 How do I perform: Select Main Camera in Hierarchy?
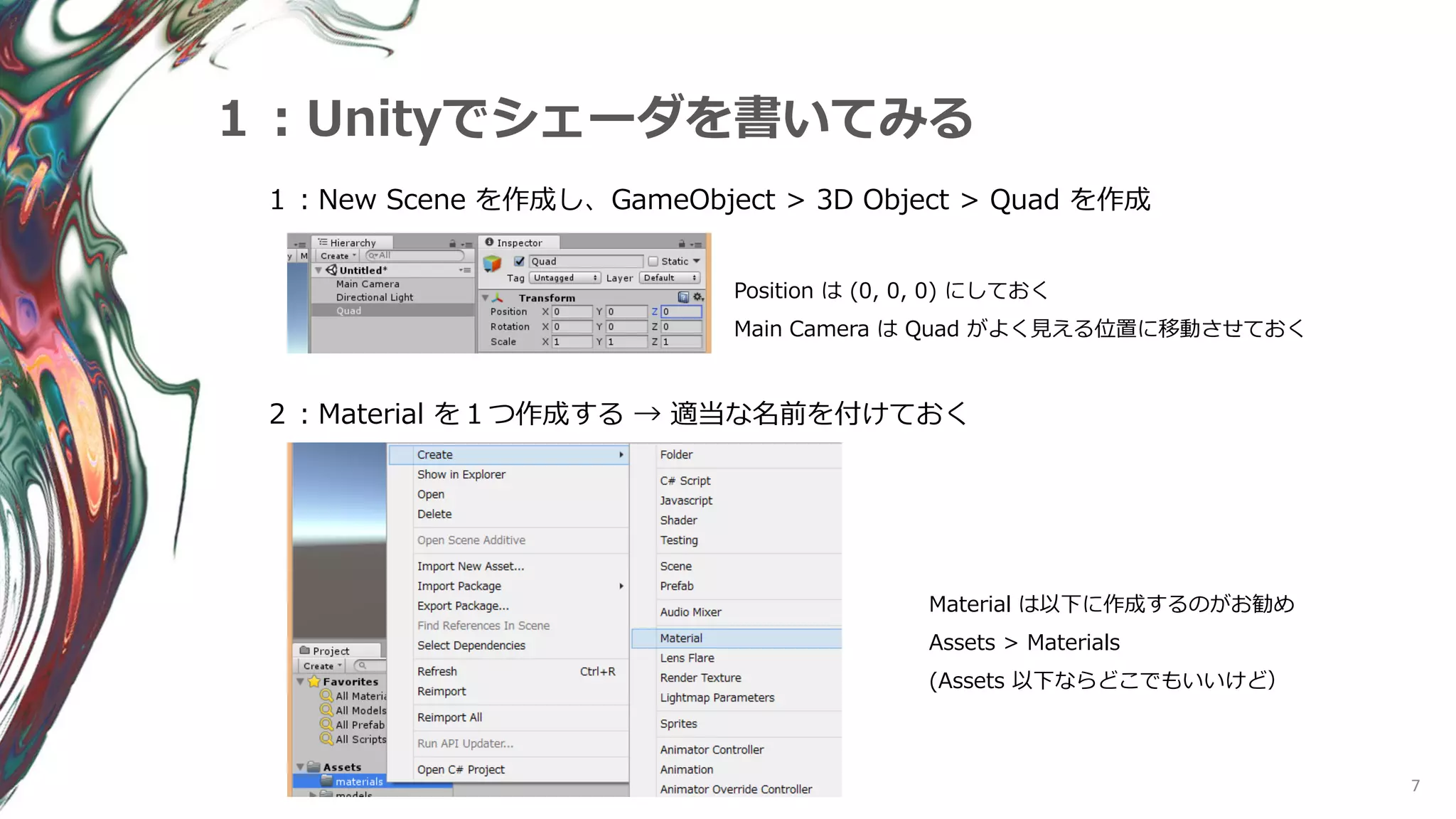tap(392, 284)
